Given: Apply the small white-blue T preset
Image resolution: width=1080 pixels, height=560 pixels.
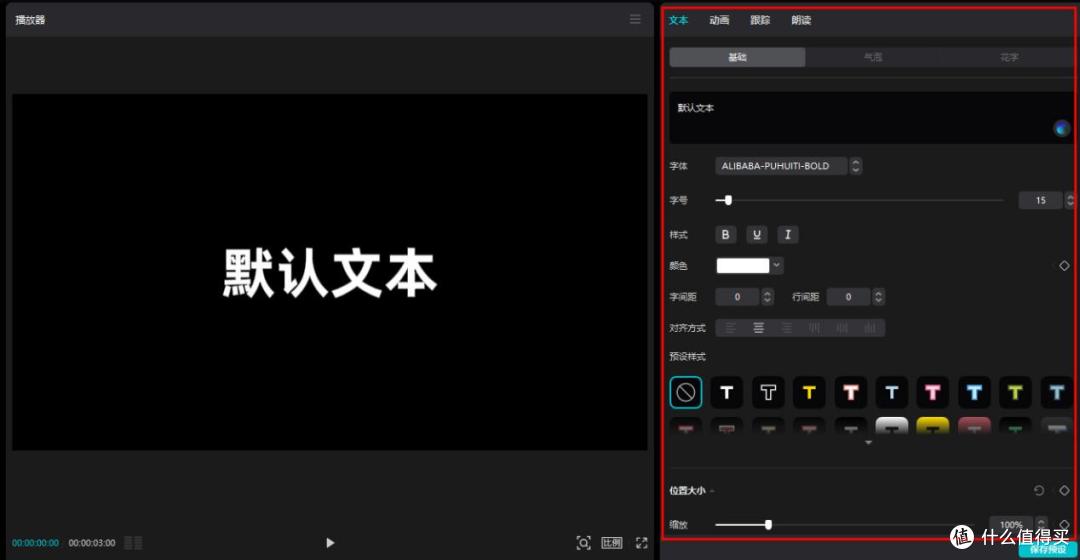Looking at the screenshot, I should click(892, 393).
